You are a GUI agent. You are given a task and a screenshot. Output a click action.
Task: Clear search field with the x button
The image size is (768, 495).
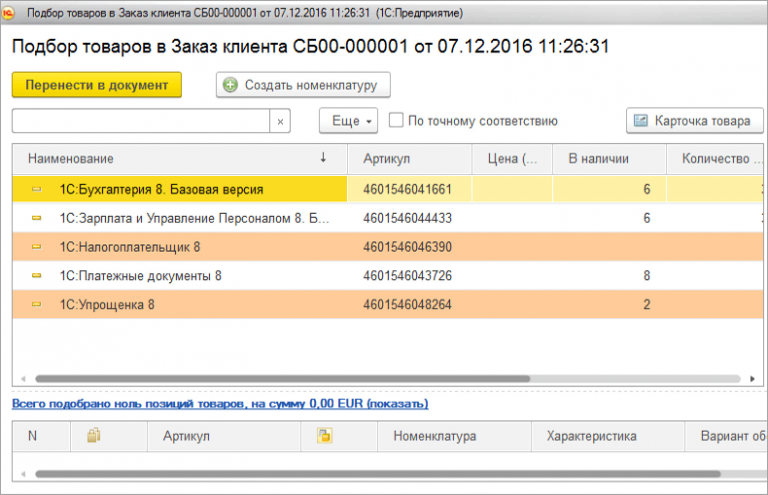(x=280, y=121)
